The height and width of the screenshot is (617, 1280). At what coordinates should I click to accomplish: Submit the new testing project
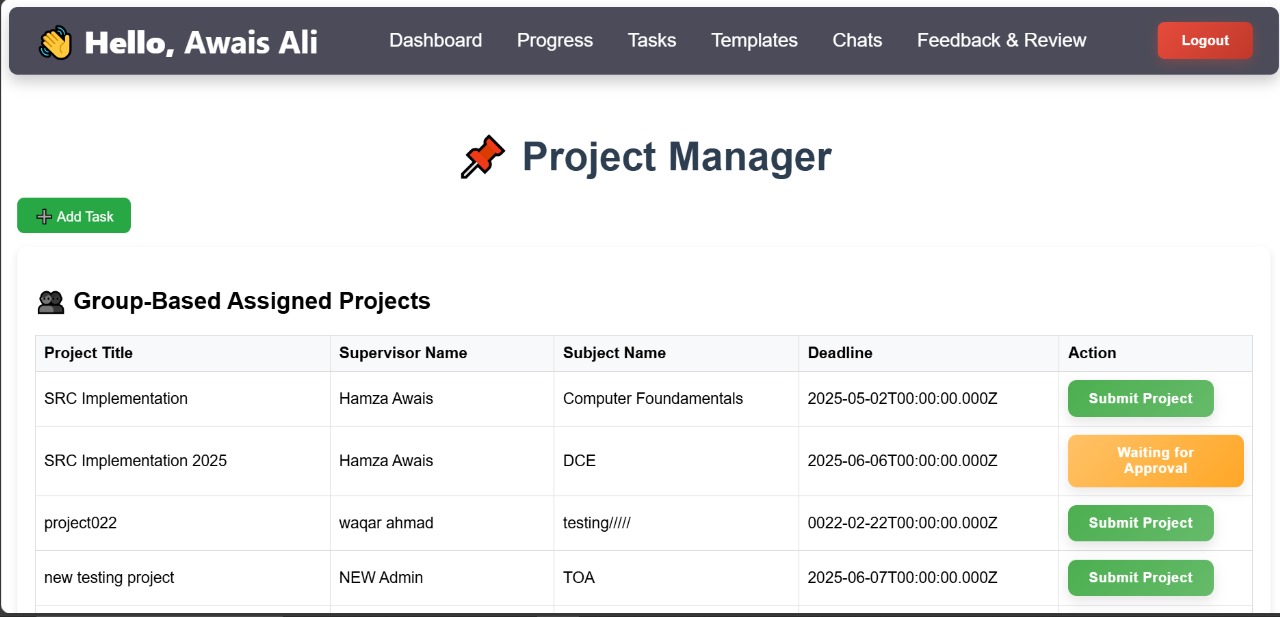click(1140, 578)
